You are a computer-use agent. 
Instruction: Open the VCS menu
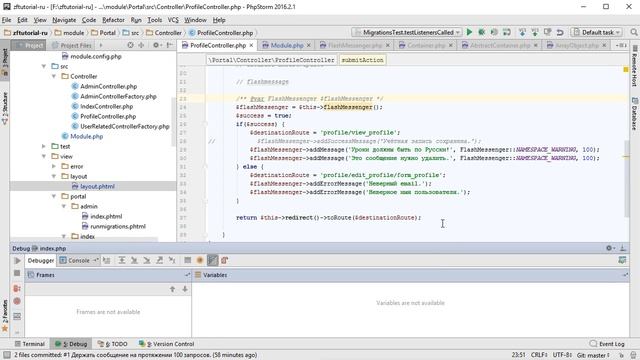click(x=173, y=20)
